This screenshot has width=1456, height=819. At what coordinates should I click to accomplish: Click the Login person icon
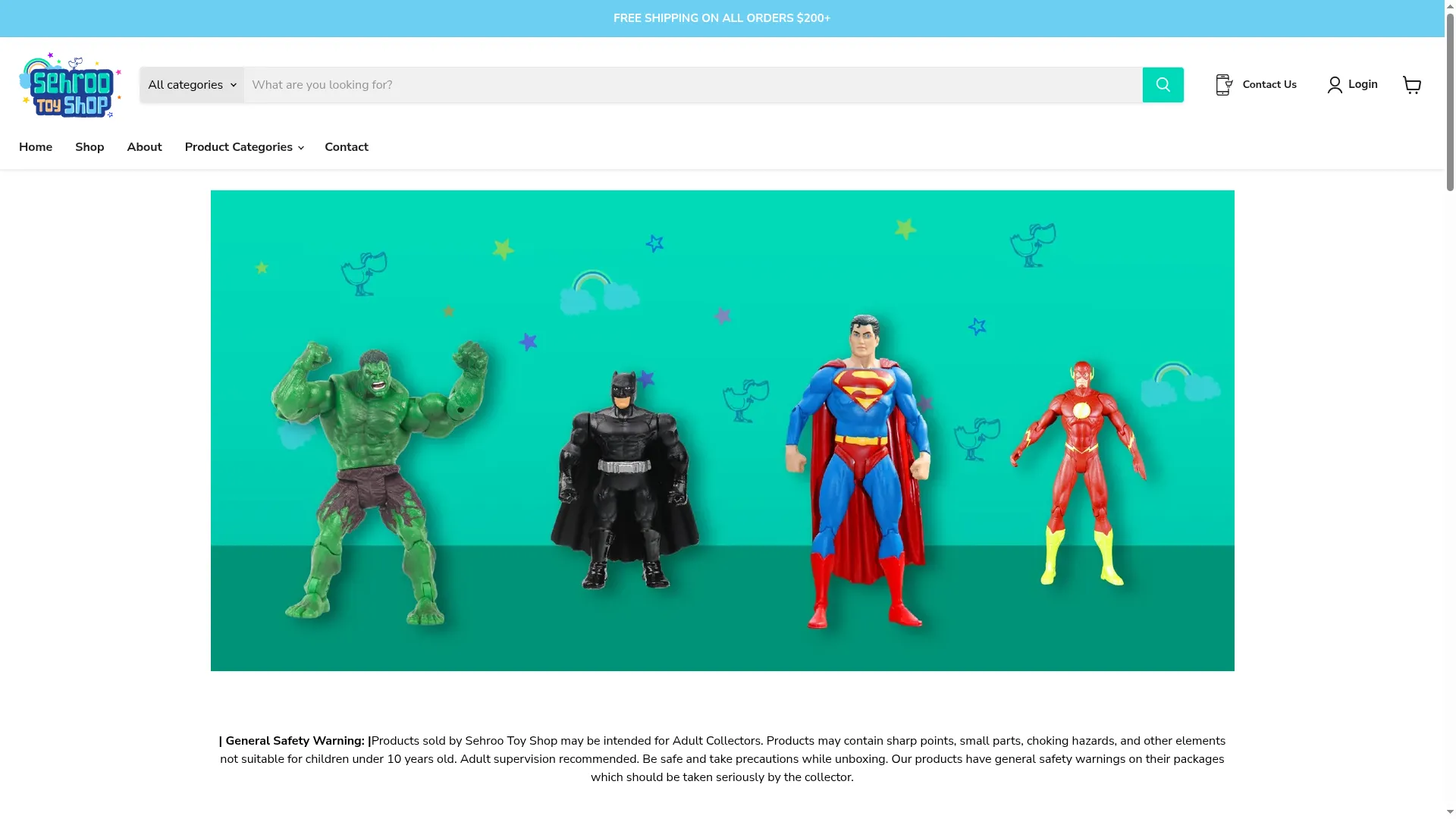[x=1335, y=85]
